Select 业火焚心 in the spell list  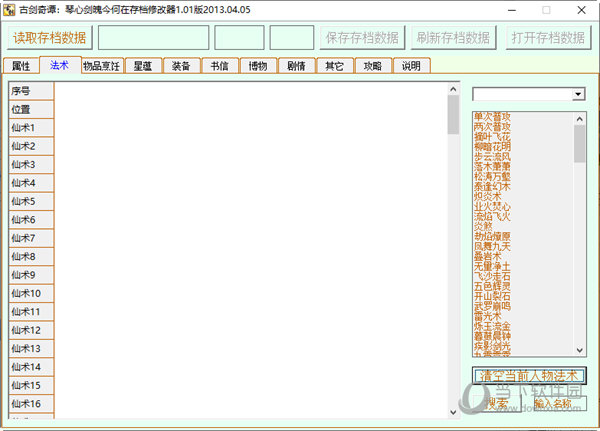click(x=492, y=206)
